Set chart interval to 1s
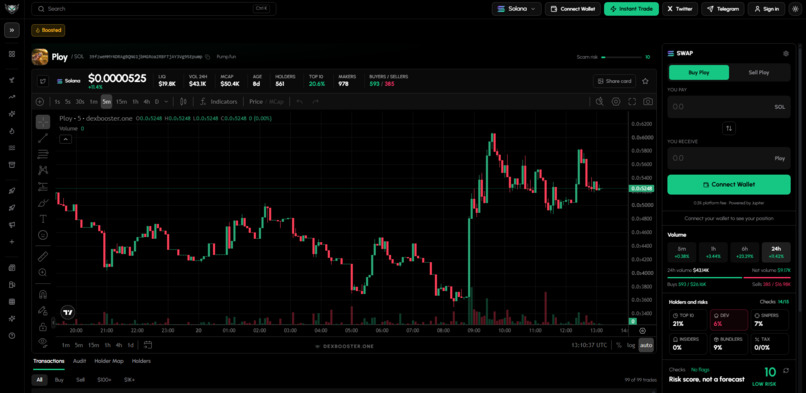This screenshot has width=806, height=393. tap(57, 102)
